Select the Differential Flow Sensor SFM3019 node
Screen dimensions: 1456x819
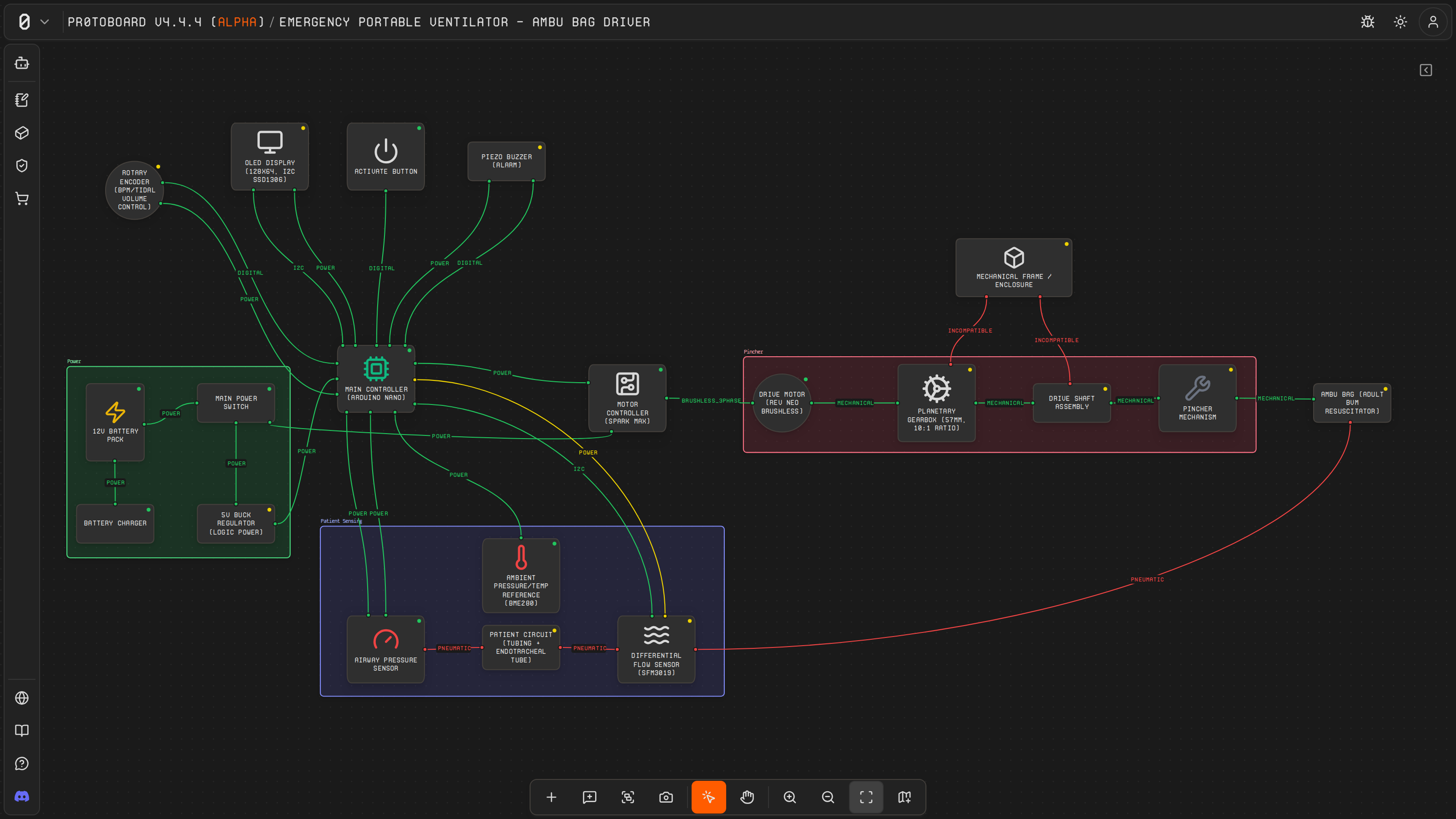coord(656,649)
